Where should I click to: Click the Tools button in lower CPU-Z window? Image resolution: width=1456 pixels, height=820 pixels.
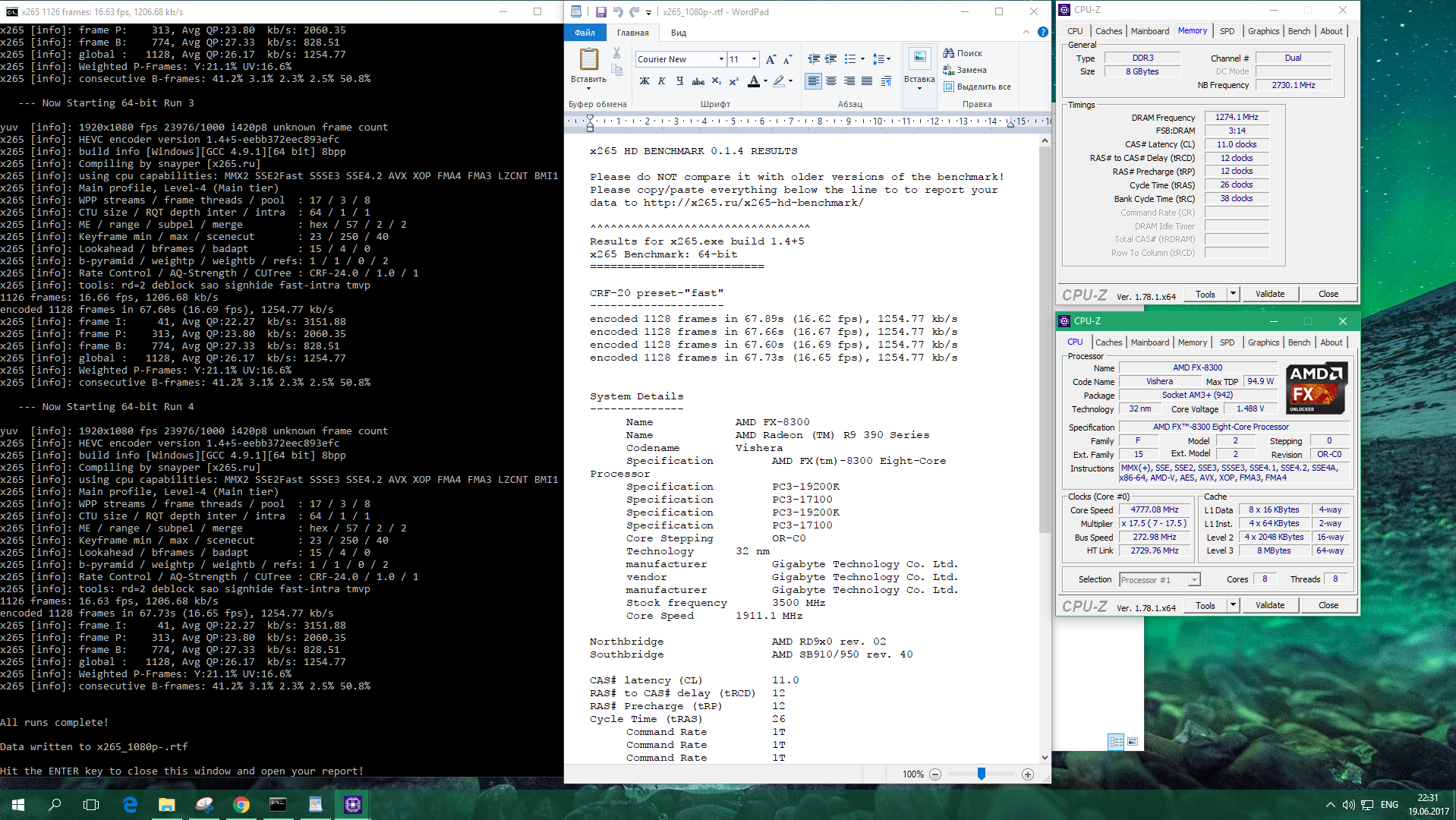(1205, 605)
